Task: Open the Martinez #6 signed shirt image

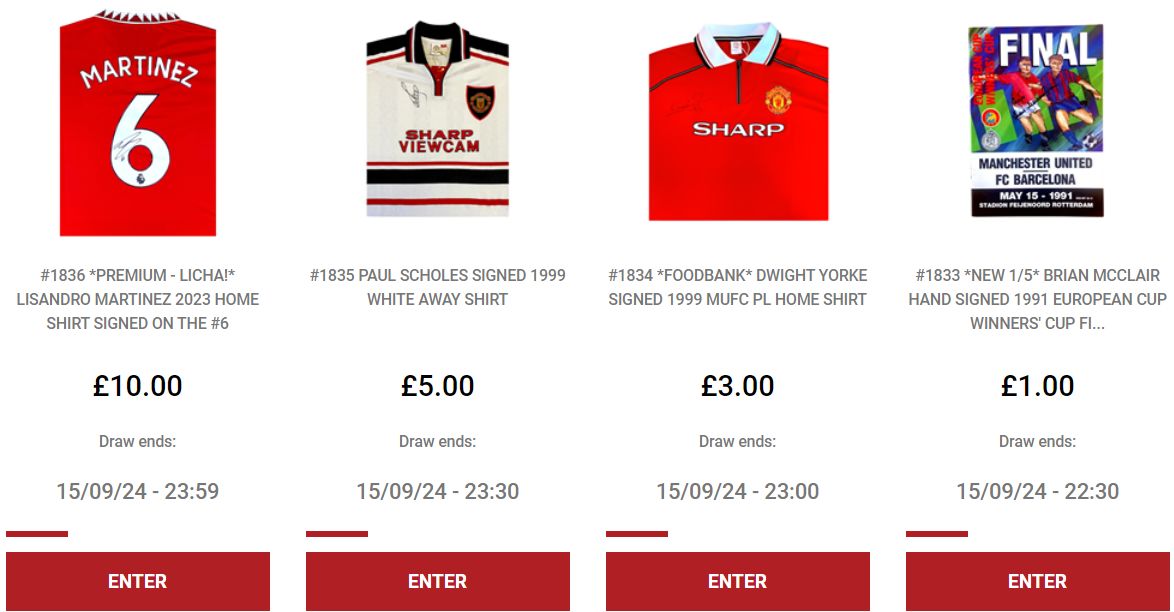Action: pos(138,124)
